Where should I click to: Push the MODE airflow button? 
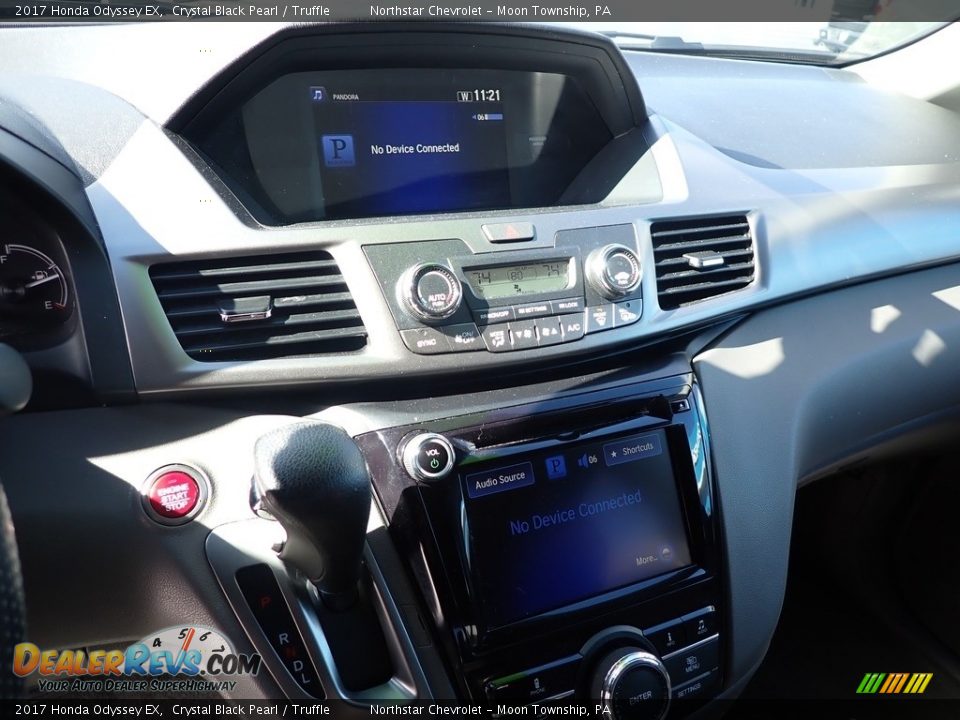click(497, 337)
